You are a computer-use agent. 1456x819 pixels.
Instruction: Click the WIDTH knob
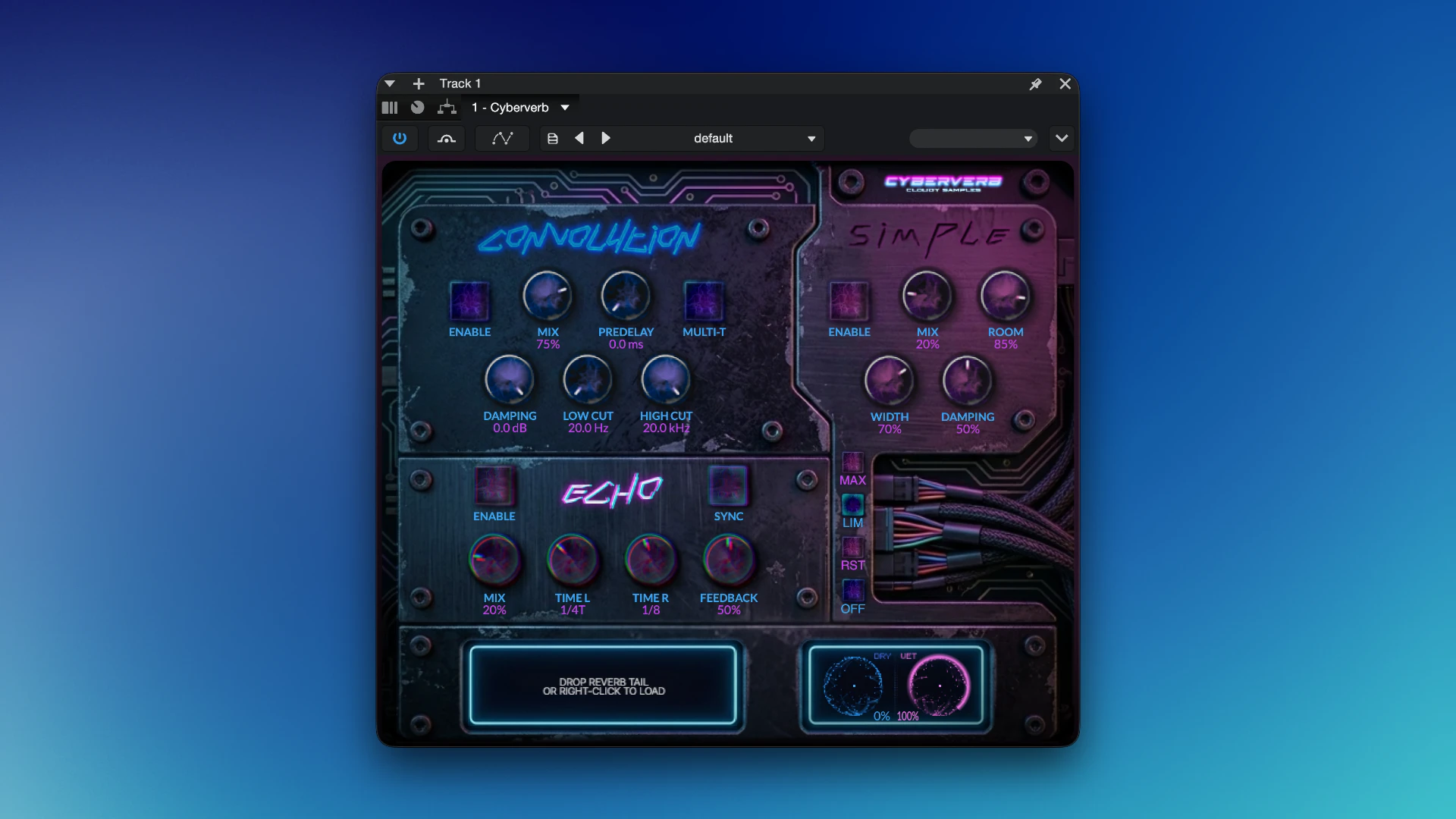coord(889,381)
